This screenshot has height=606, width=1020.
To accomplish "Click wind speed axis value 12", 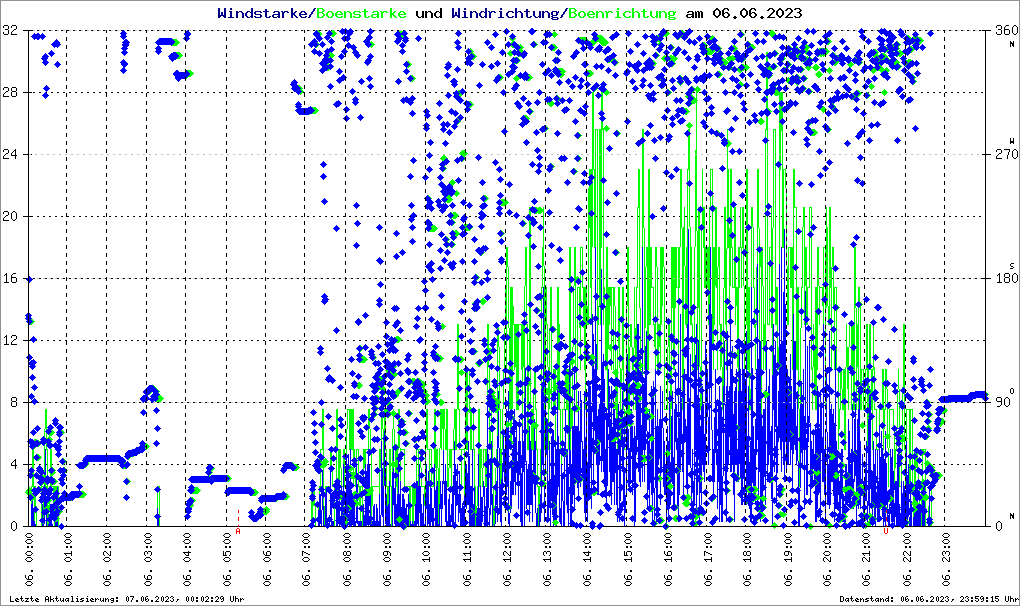I will pyautogui.click(x=10, y=341).
